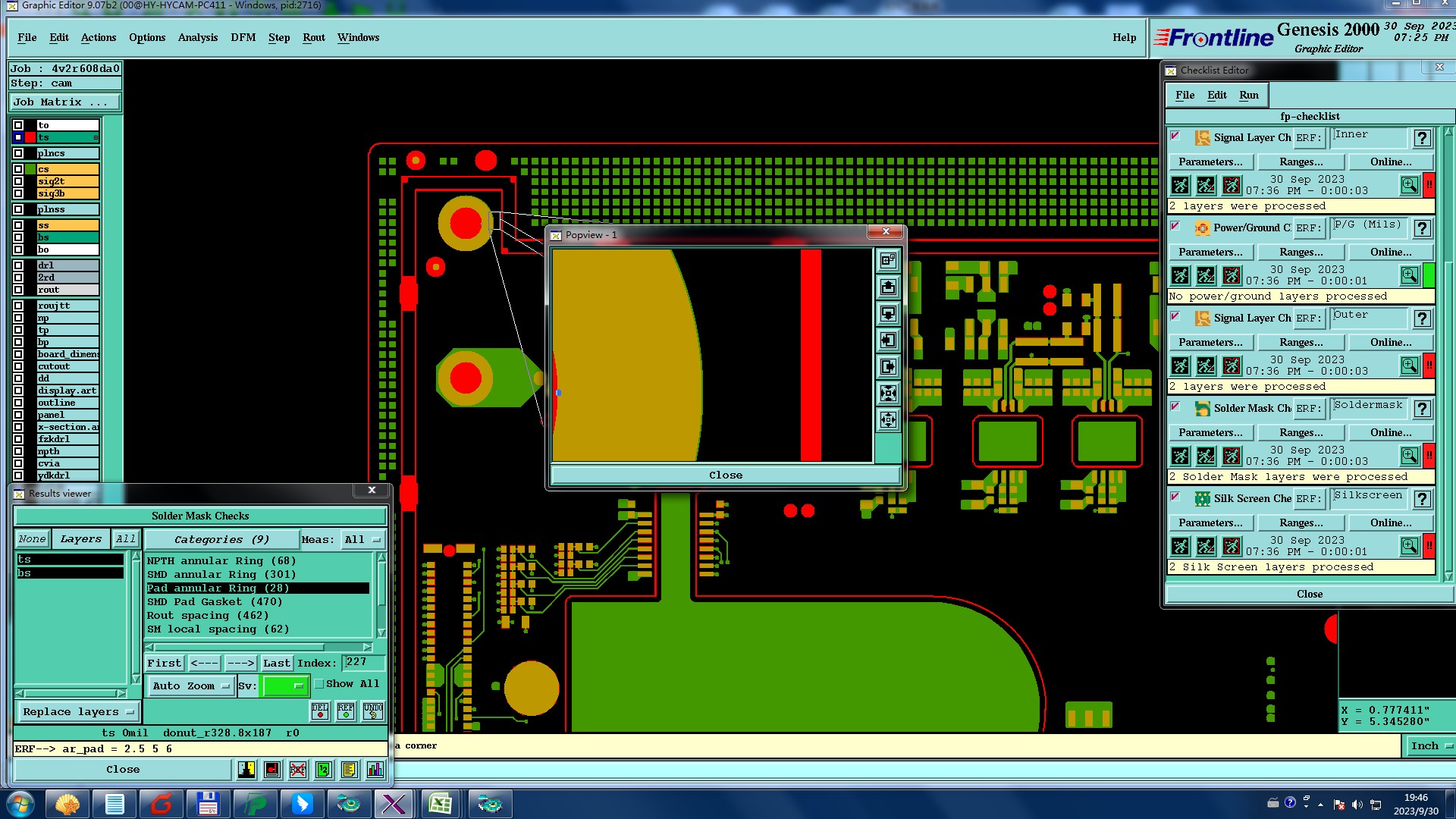Click the green Sv color selector
Image resolution: width=1456 pixels, height=819 pixels.
tap(284, 686)
